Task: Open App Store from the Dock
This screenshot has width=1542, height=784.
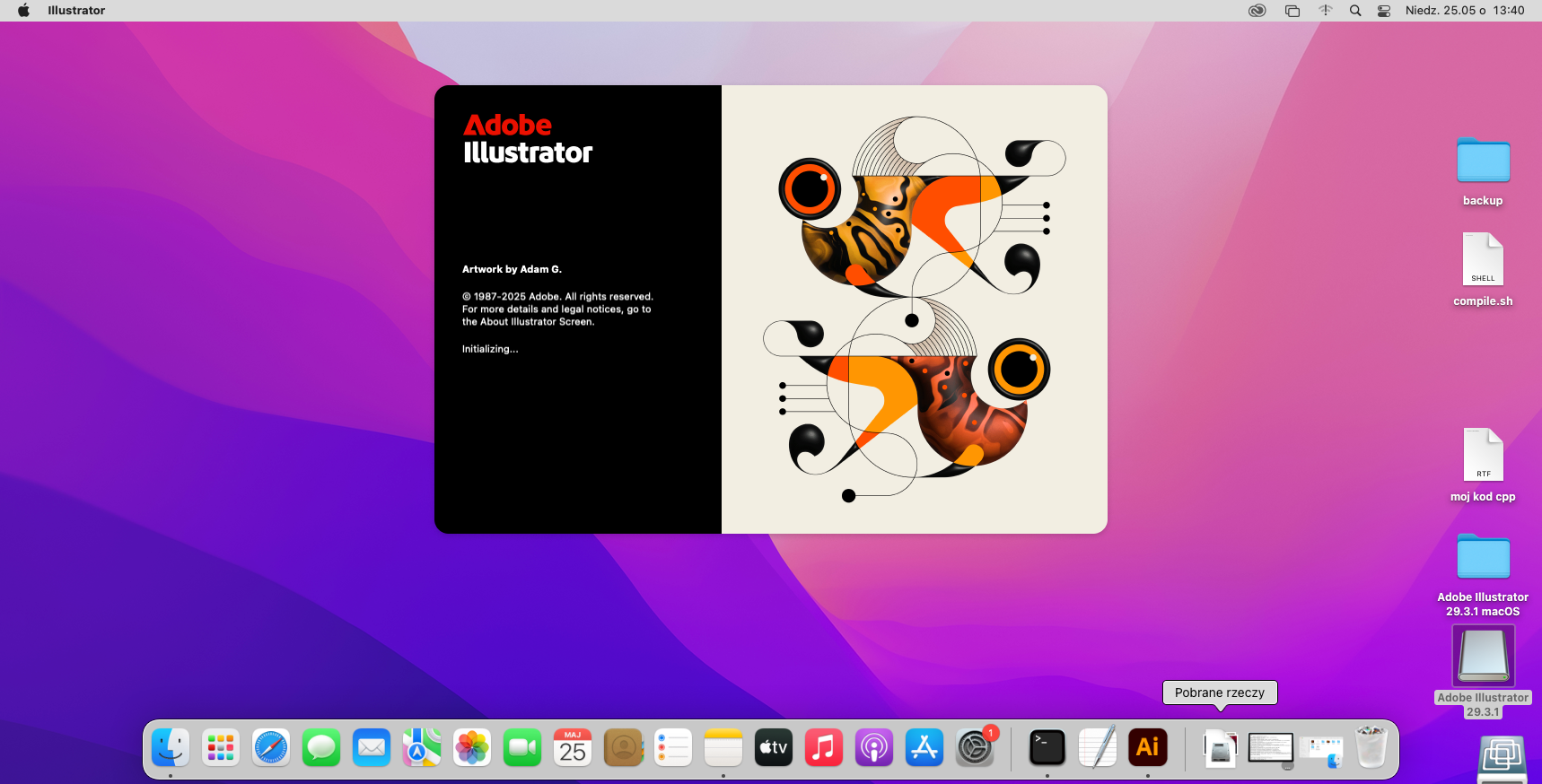Action: pos(924,747)
